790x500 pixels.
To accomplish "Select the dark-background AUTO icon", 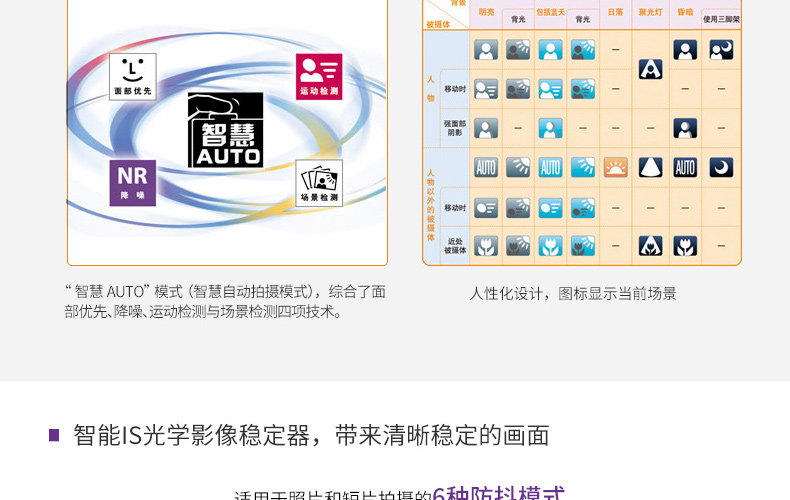I will [x=685, y=167].
